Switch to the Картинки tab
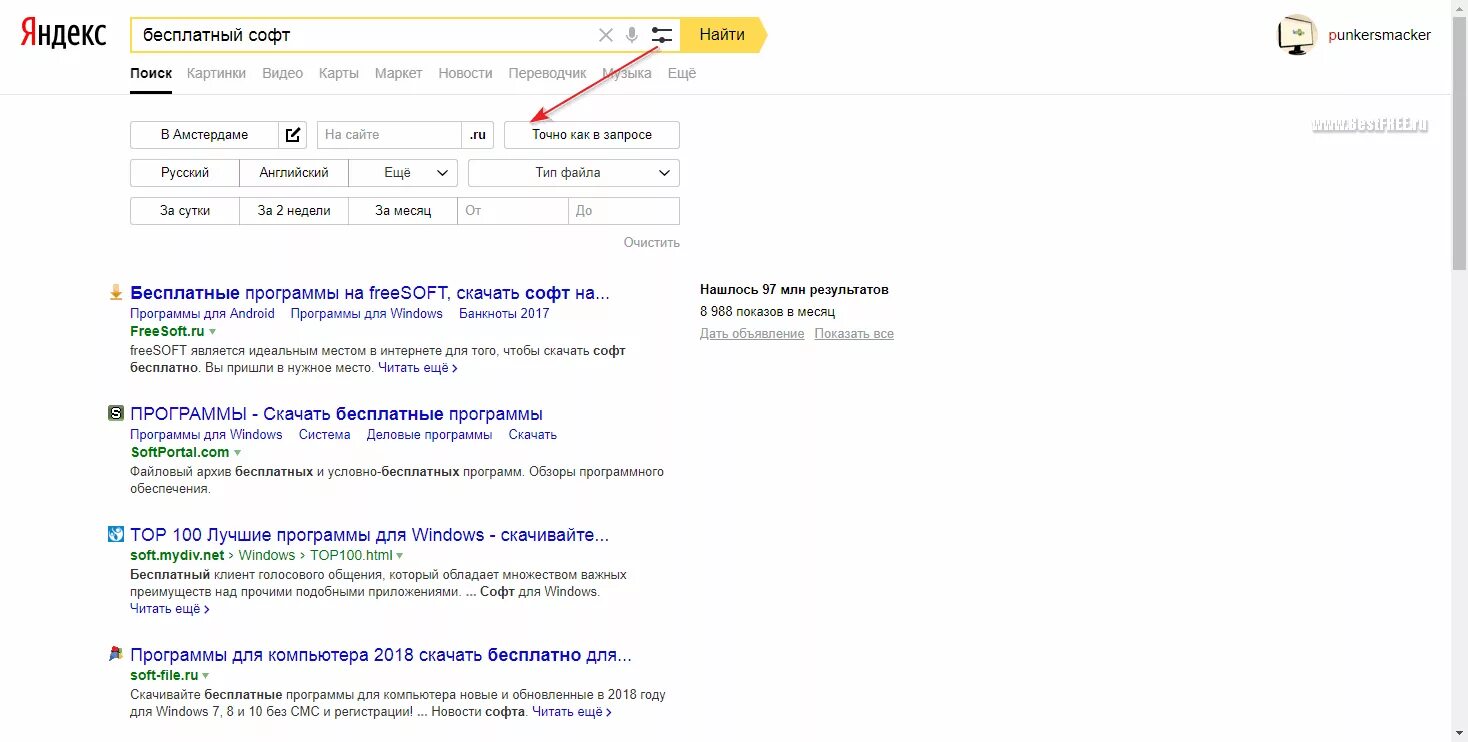 point(216,73)
